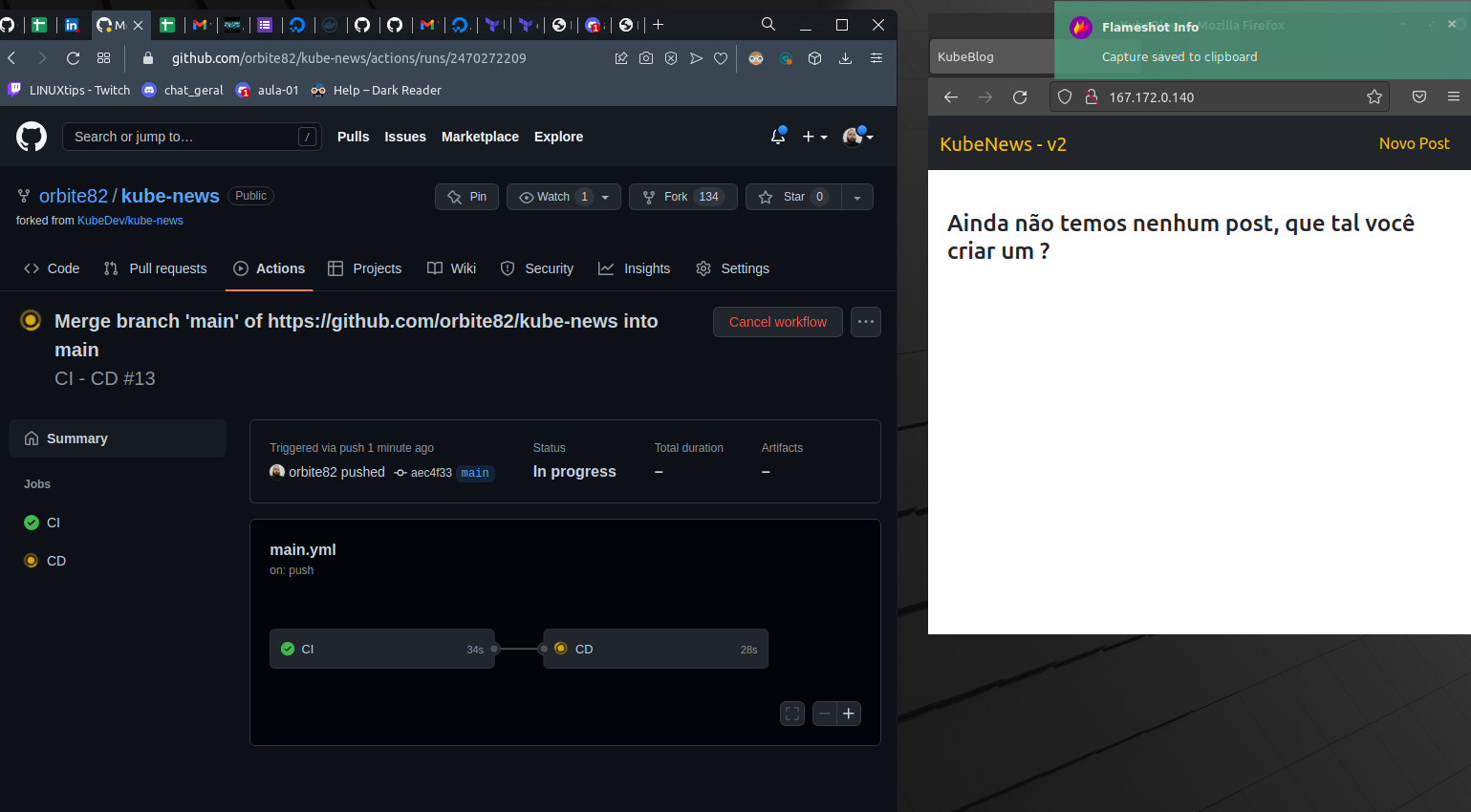The width and height of the screenshot is (1471, 812).
Task: Click the insecure connection lock icon in Firefox
Action: [1091, 96]
